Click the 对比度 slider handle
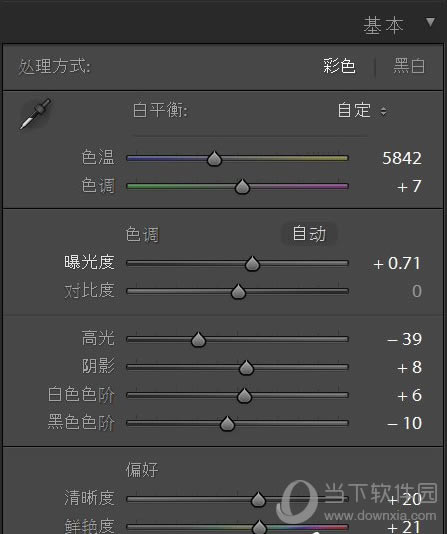 [x=238, y=292]
